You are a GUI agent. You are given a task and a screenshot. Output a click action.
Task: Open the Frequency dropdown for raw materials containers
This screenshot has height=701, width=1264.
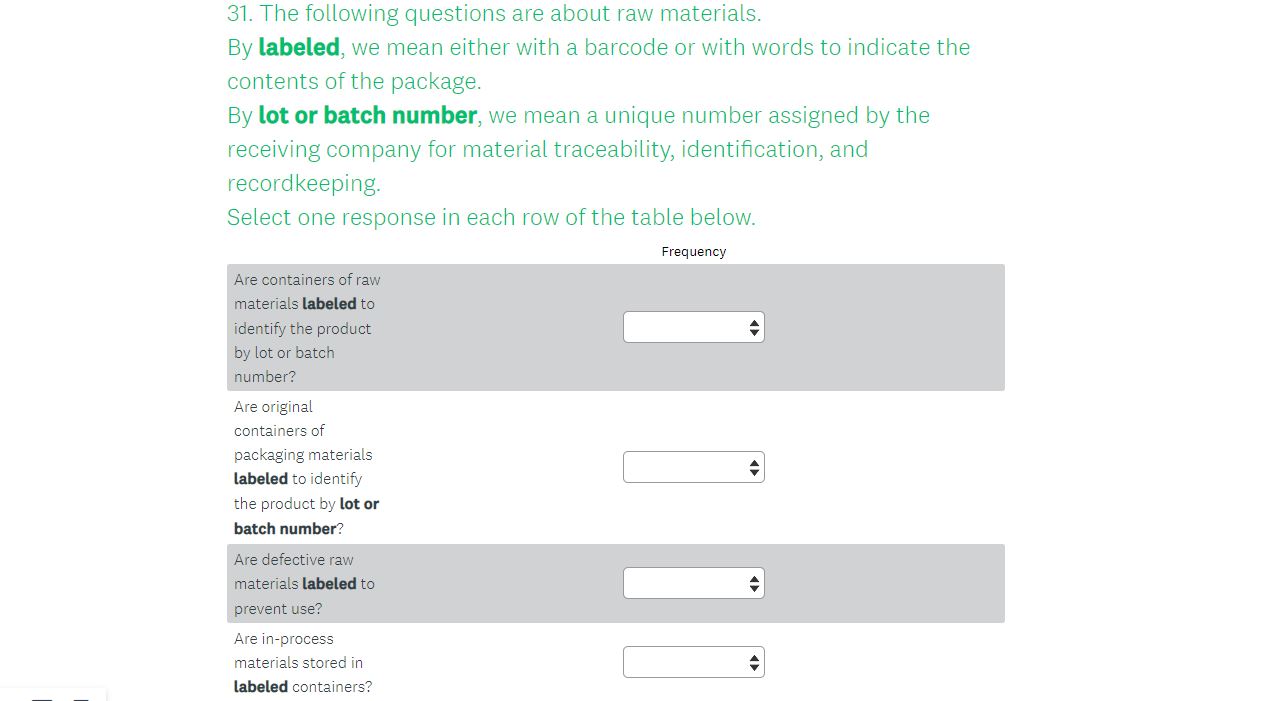click(693, 327)
